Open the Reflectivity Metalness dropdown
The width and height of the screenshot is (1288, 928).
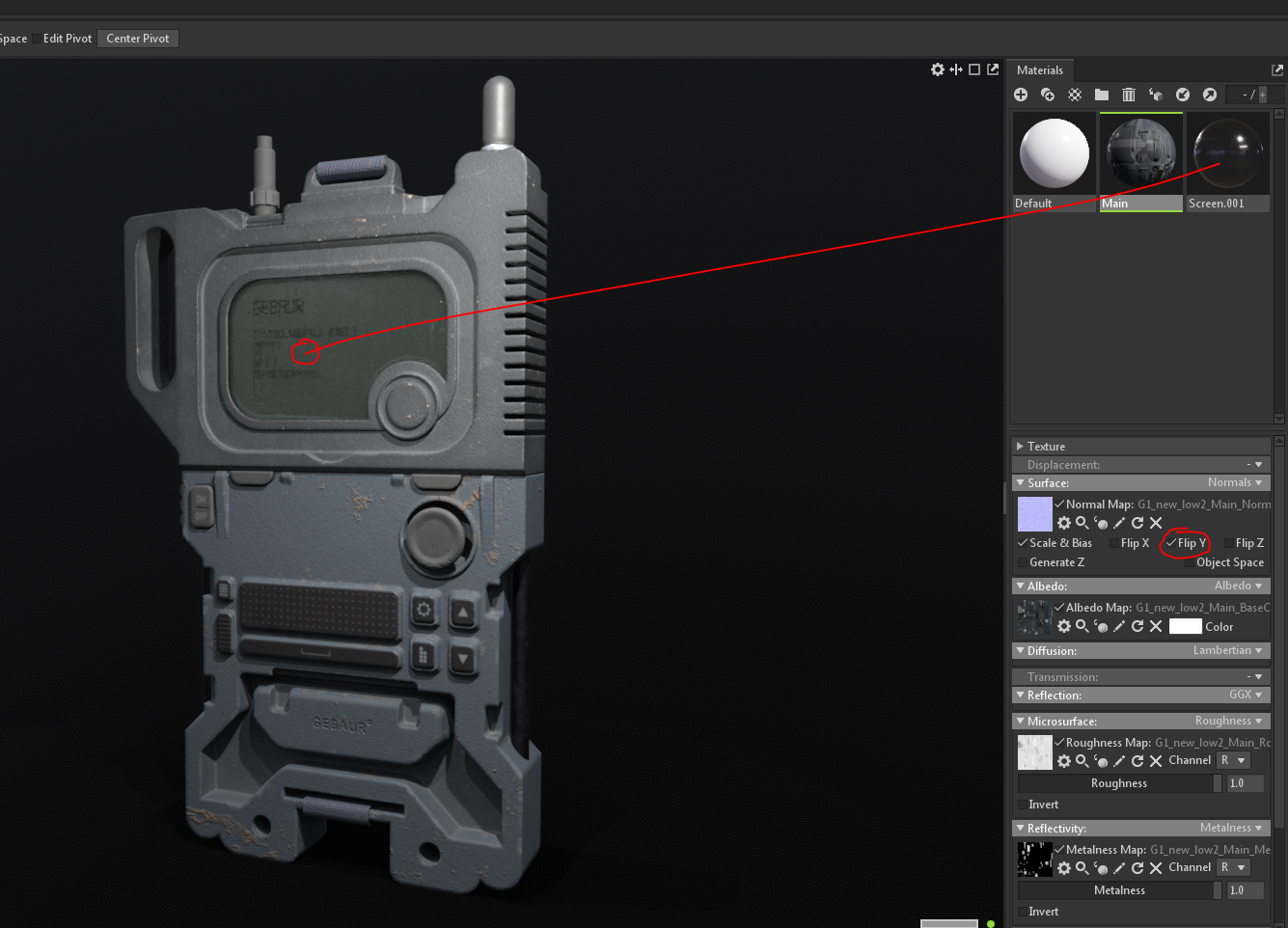(x=1231, y=828)
